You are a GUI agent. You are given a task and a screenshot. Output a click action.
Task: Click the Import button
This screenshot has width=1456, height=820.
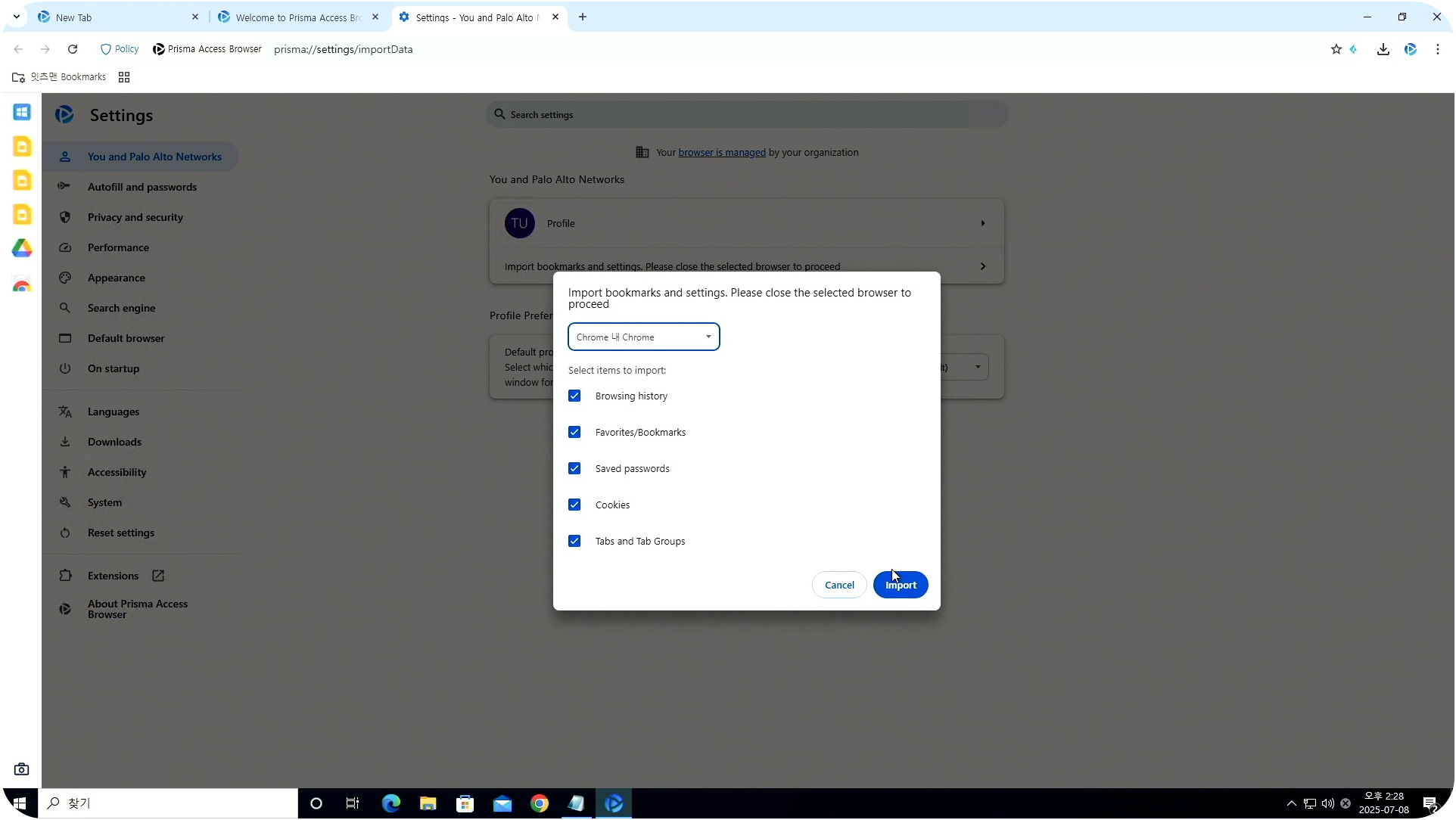tap(901, 585)
